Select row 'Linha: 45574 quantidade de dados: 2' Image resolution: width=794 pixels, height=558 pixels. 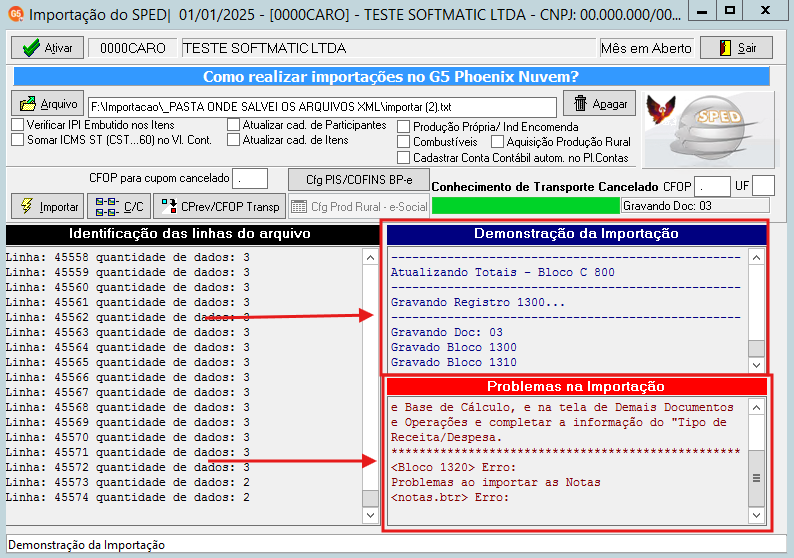point(128,497)
